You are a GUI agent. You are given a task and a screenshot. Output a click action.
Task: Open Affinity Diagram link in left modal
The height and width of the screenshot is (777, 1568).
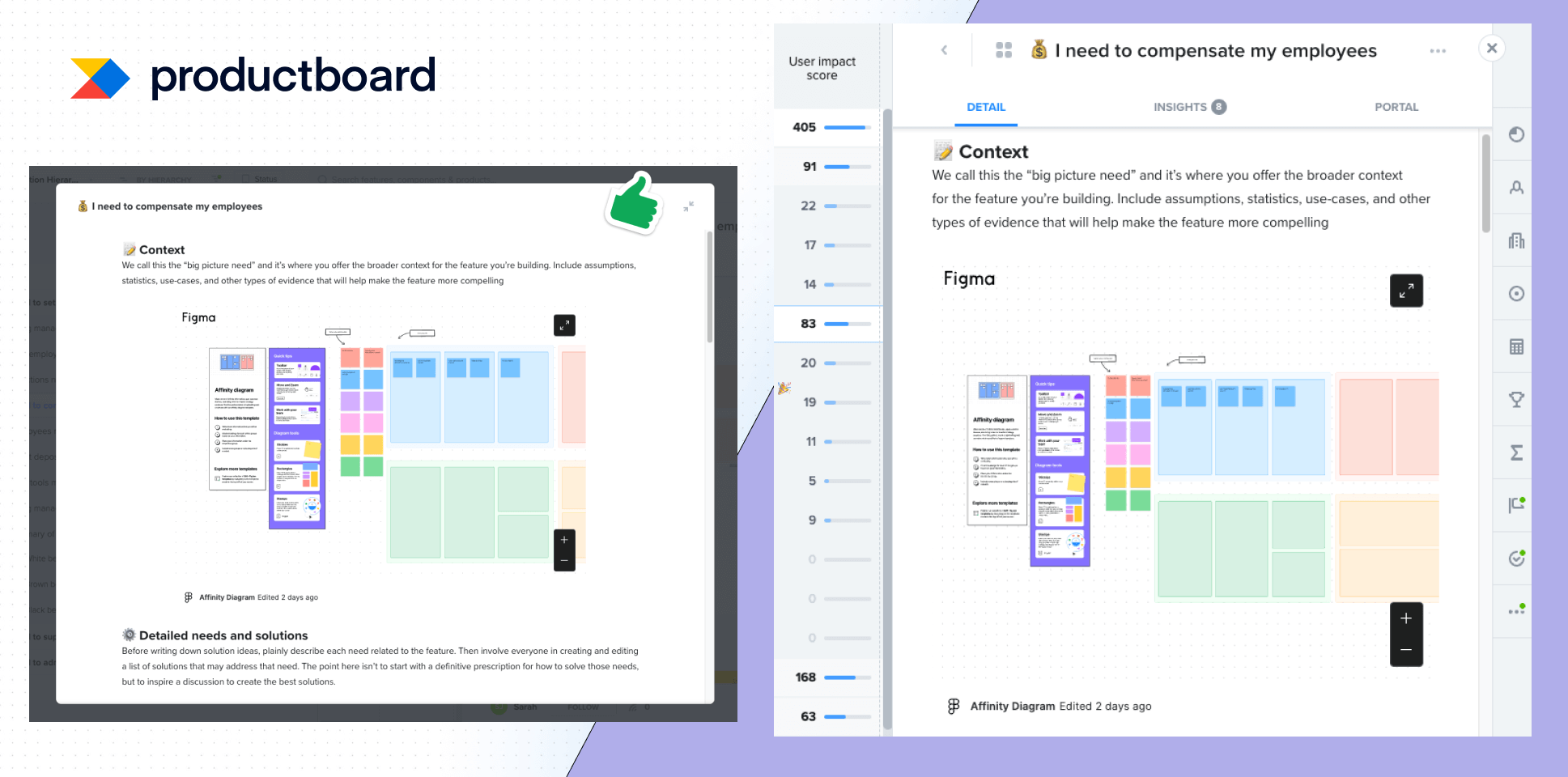(x=227, y=597)
